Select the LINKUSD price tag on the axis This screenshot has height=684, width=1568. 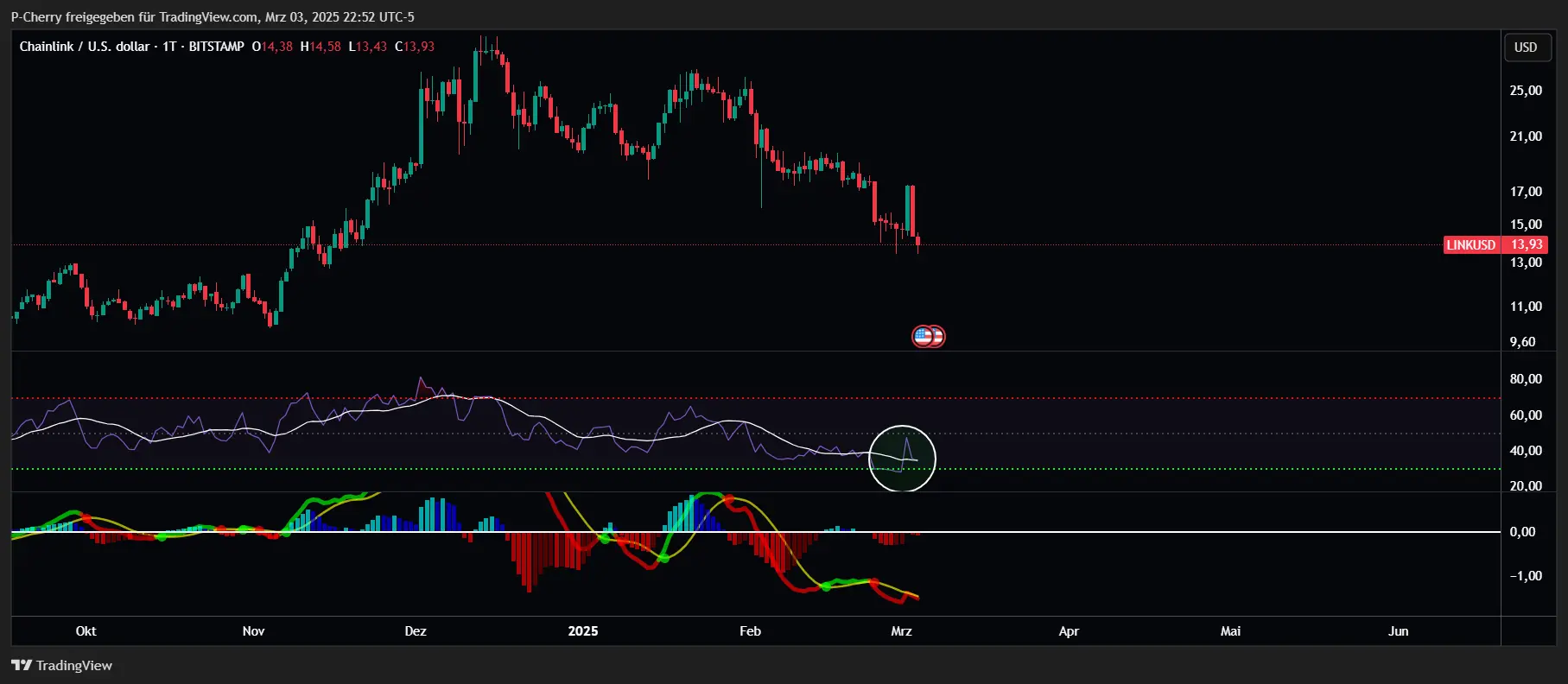pyautogui.click(x=1471, y=245)
